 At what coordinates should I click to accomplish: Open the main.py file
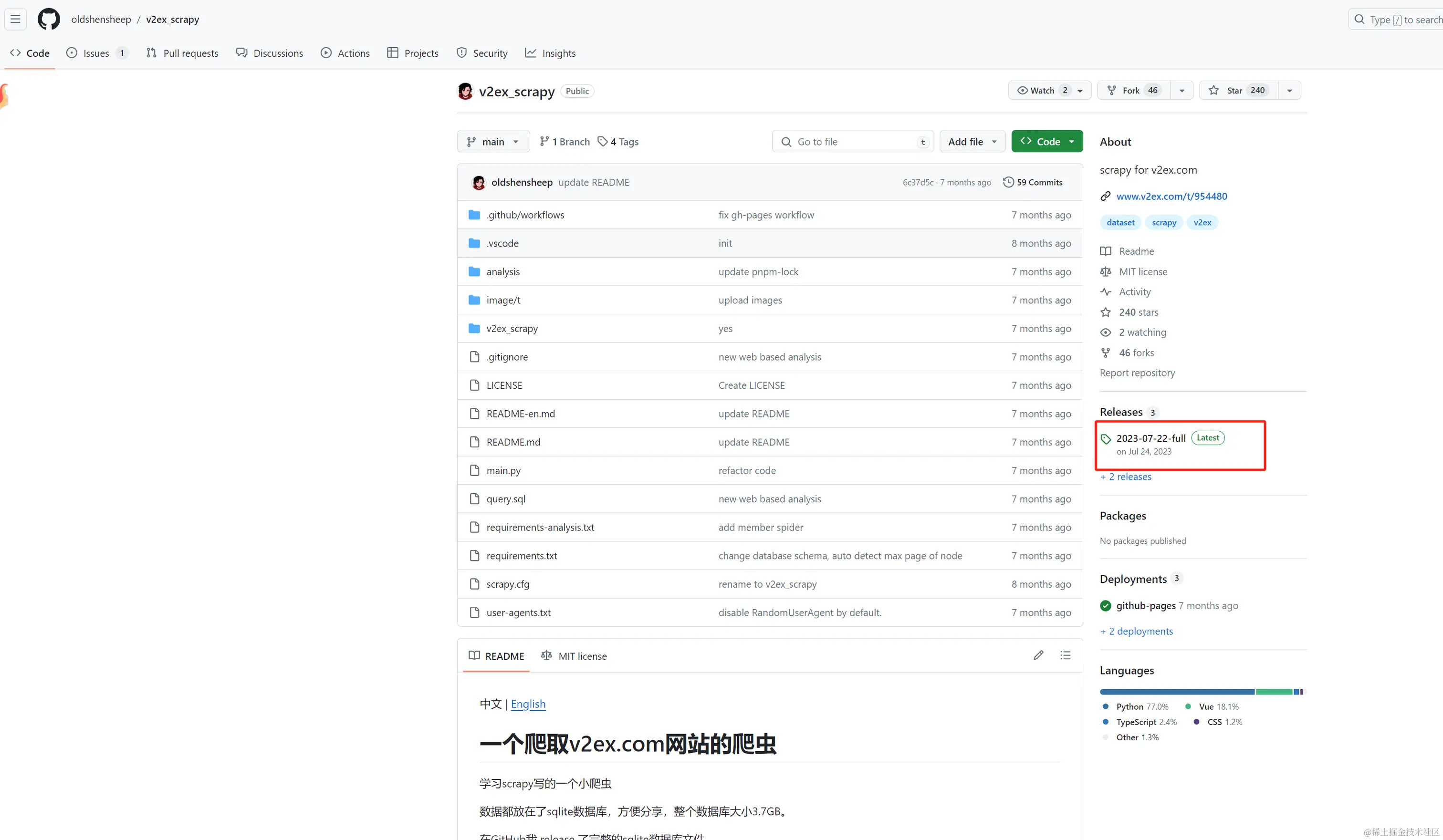[x=503, y=470]
